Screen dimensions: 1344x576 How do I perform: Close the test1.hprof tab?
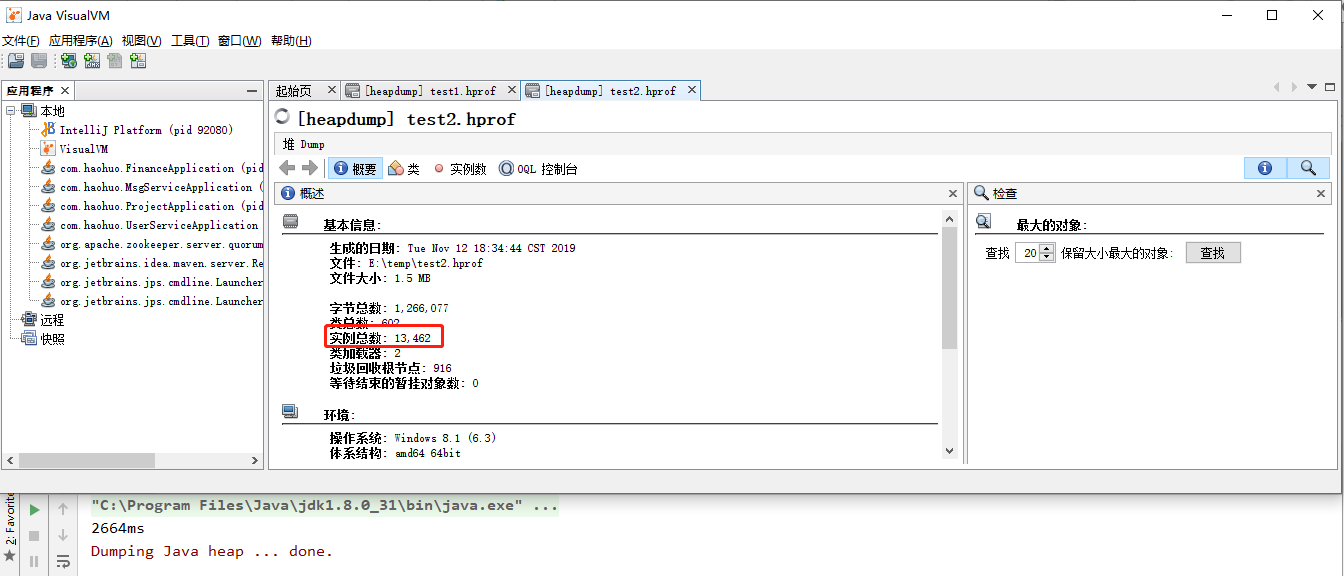click(511, 90)
